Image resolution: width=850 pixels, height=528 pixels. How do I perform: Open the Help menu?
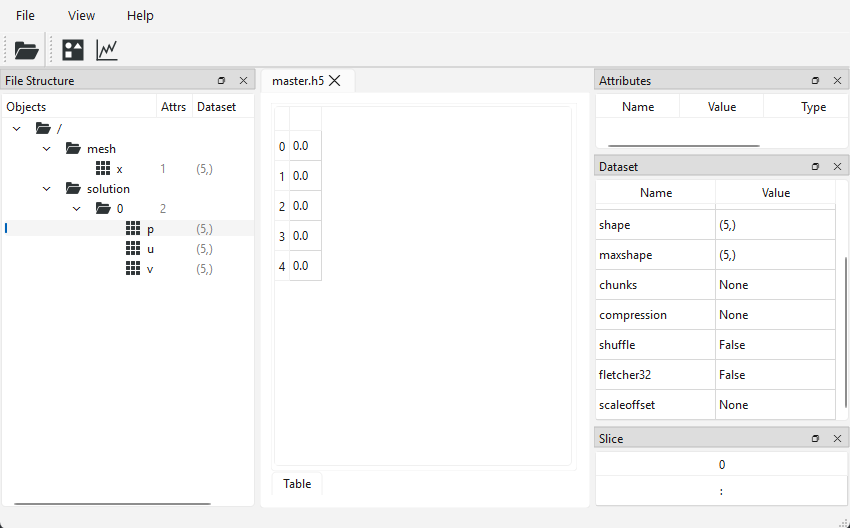(140, 16)
